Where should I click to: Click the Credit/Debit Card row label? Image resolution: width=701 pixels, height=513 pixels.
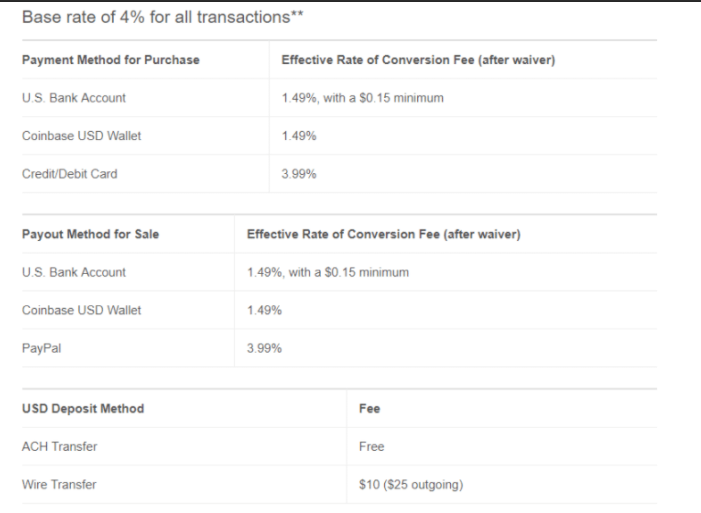[x=70, y=174]
